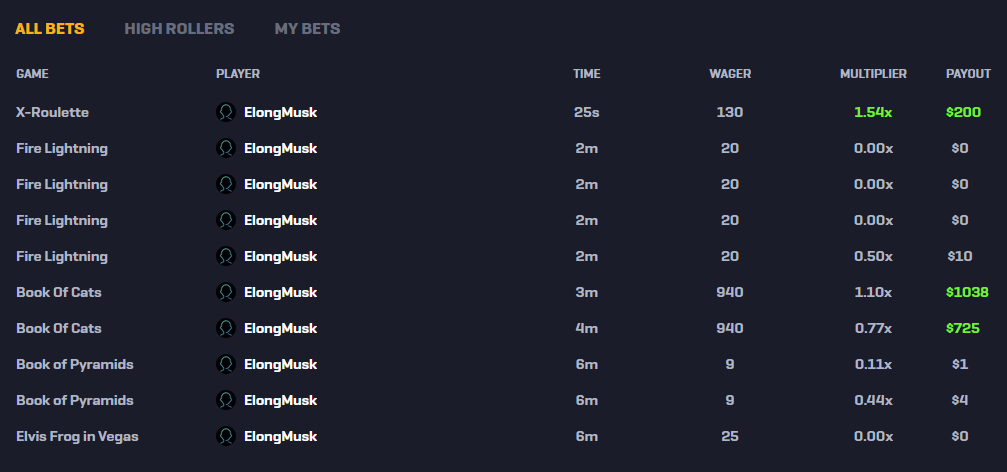
Task: Click avatar icon in Elvis Frog in Vegas row
Action: point(226,436)
